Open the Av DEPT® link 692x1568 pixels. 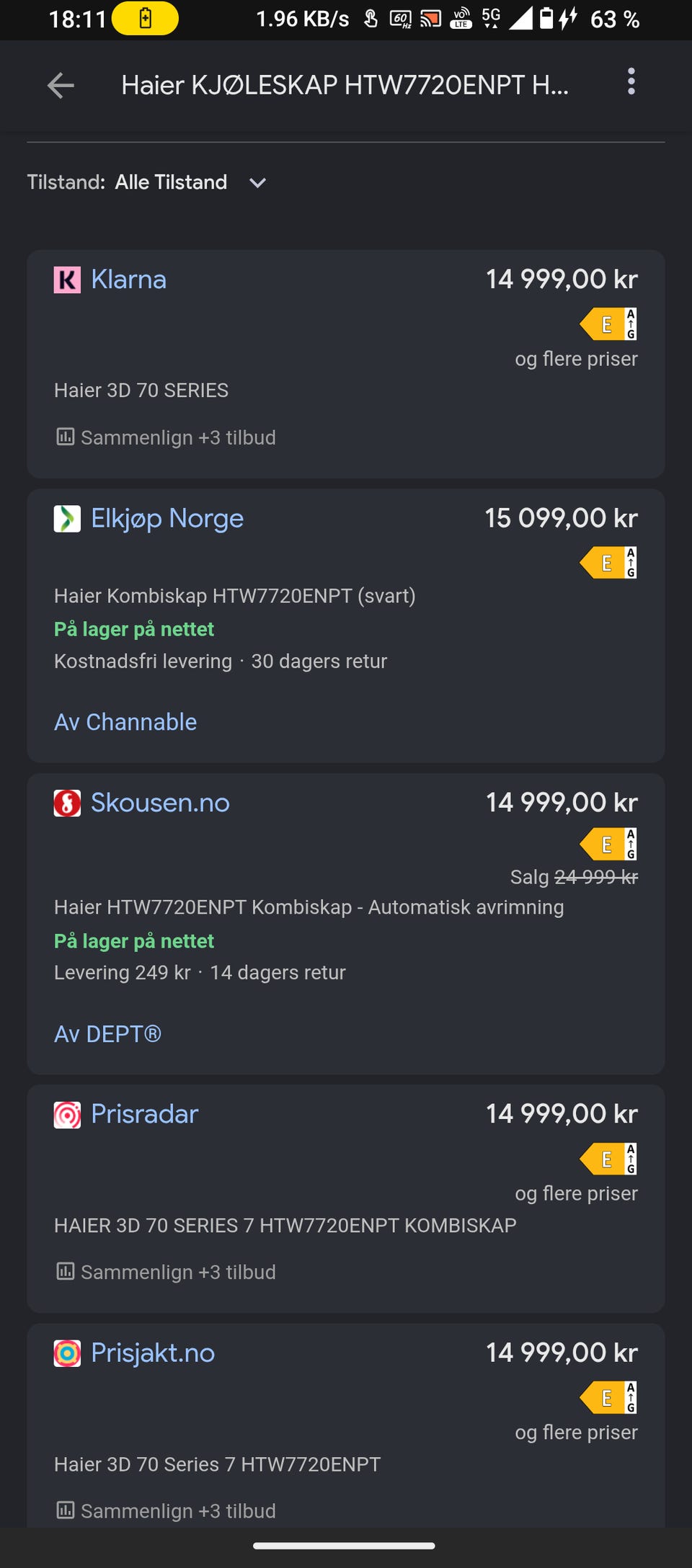coord(107,1034)
